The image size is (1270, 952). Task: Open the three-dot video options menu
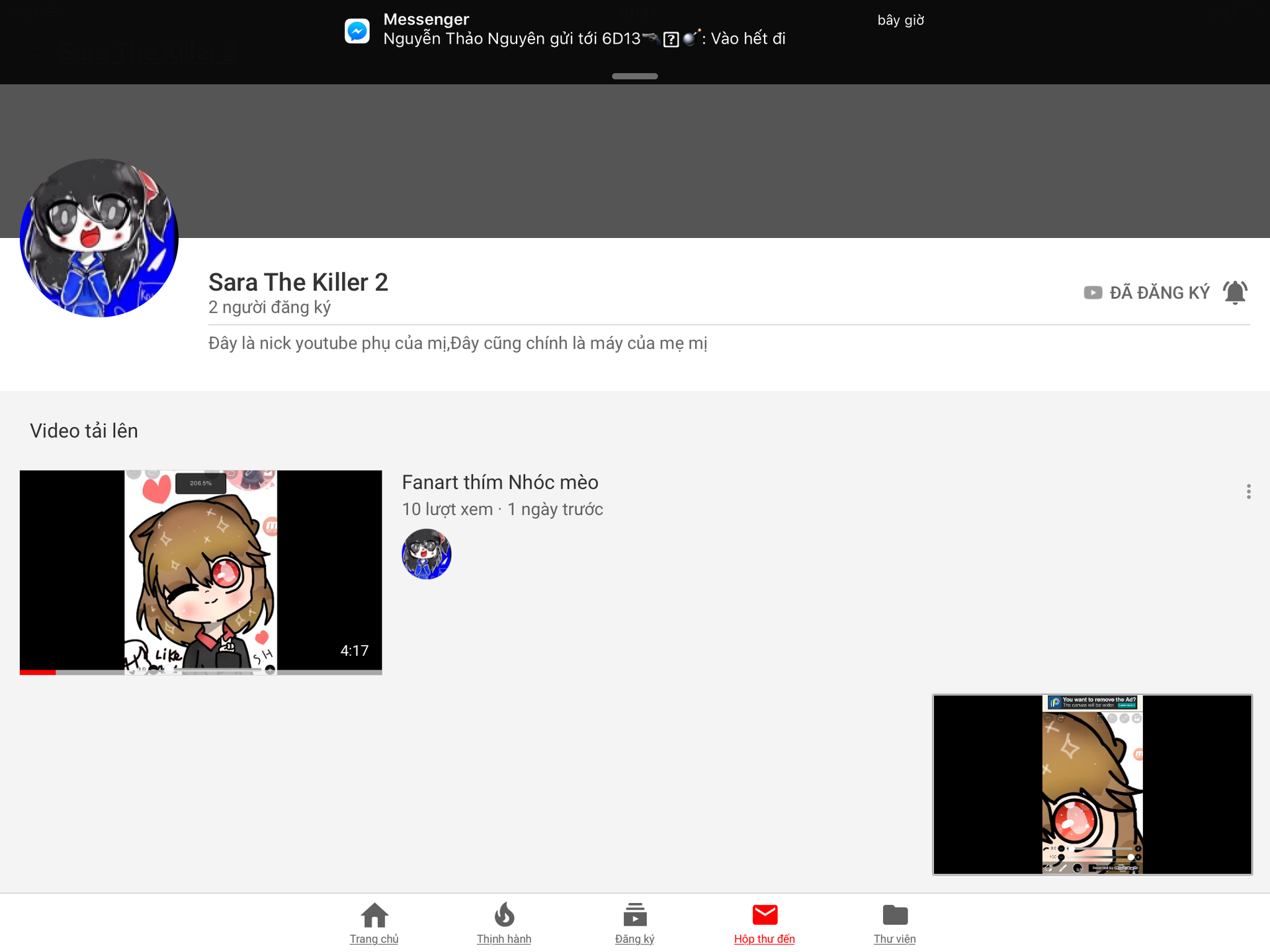tap(1248, 491)
